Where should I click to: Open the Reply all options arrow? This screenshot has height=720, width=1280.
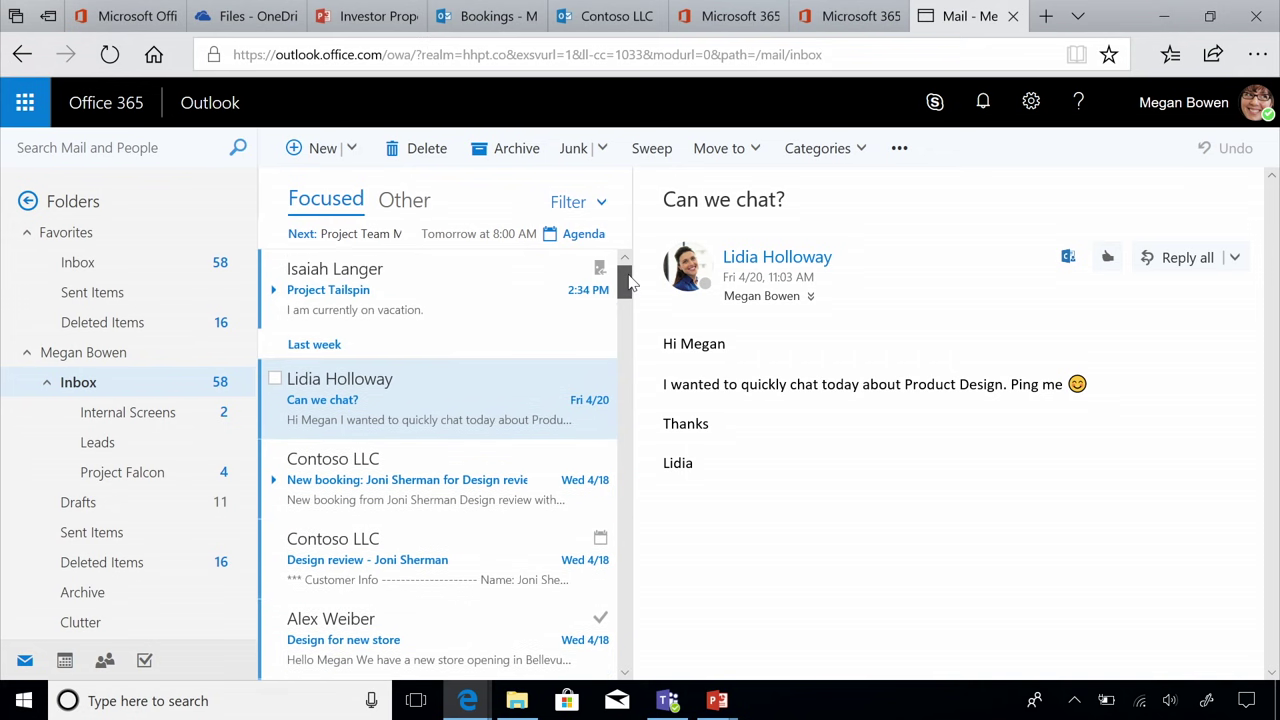tap(1235, 257)
